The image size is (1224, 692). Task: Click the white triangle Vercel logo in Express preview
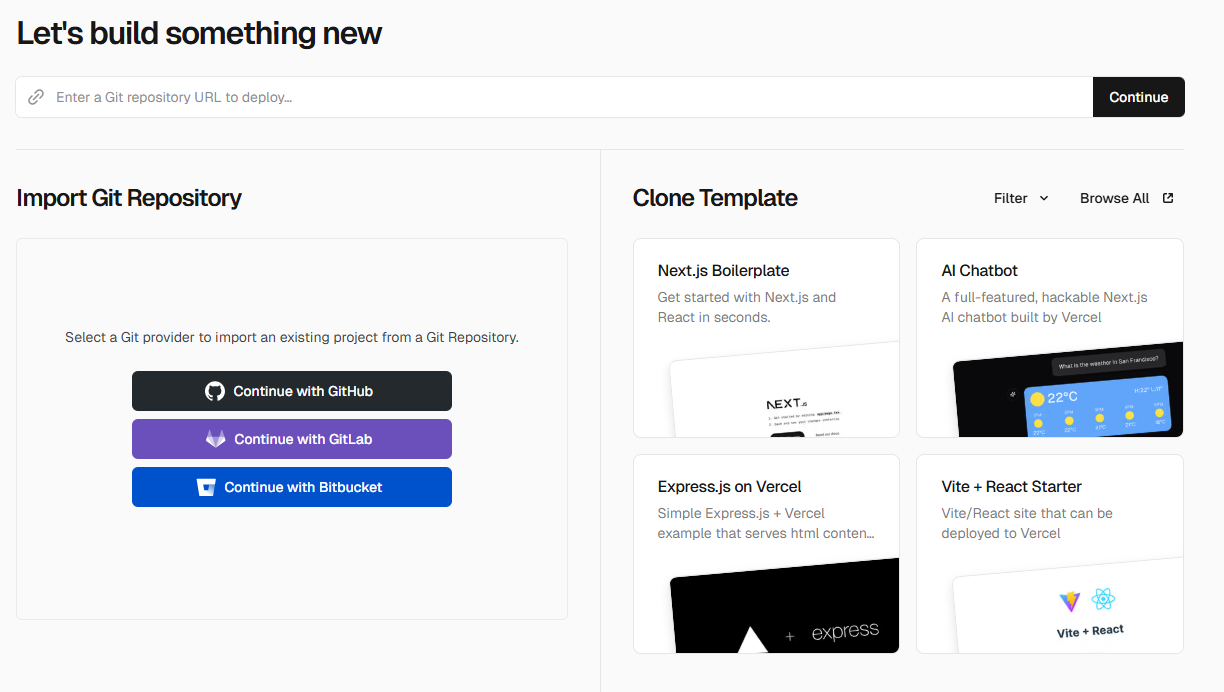[x=752, y=640]
